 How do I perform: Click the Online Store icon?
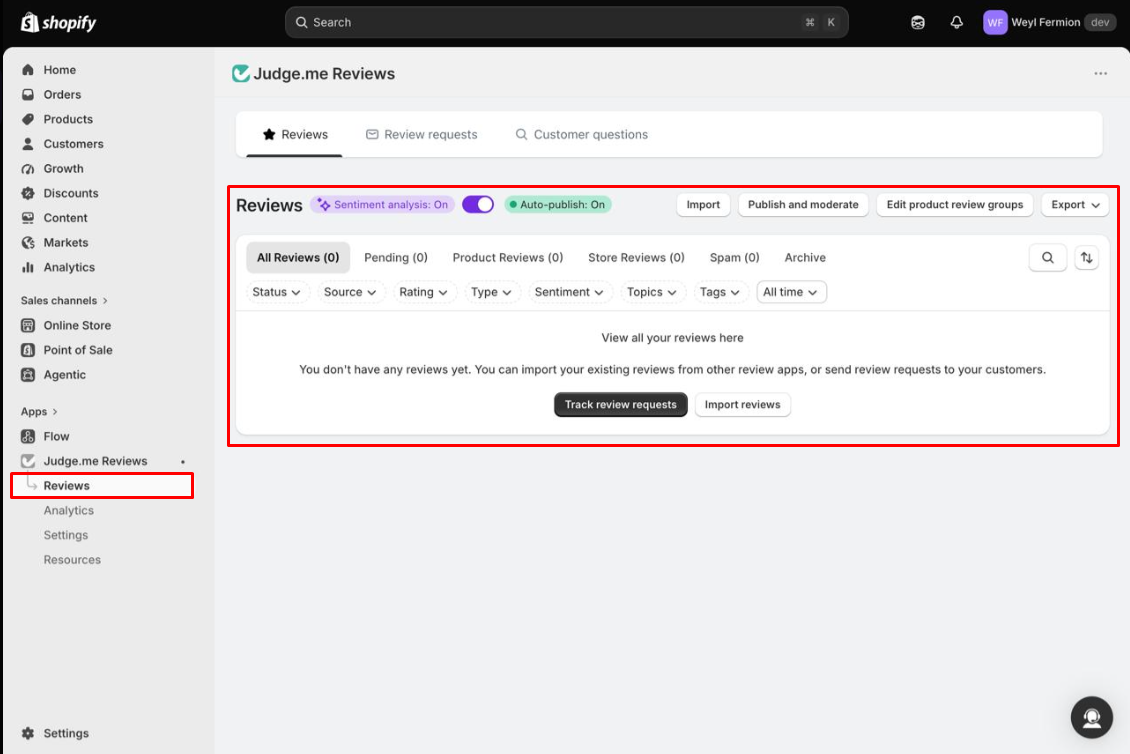pos(28,325)
